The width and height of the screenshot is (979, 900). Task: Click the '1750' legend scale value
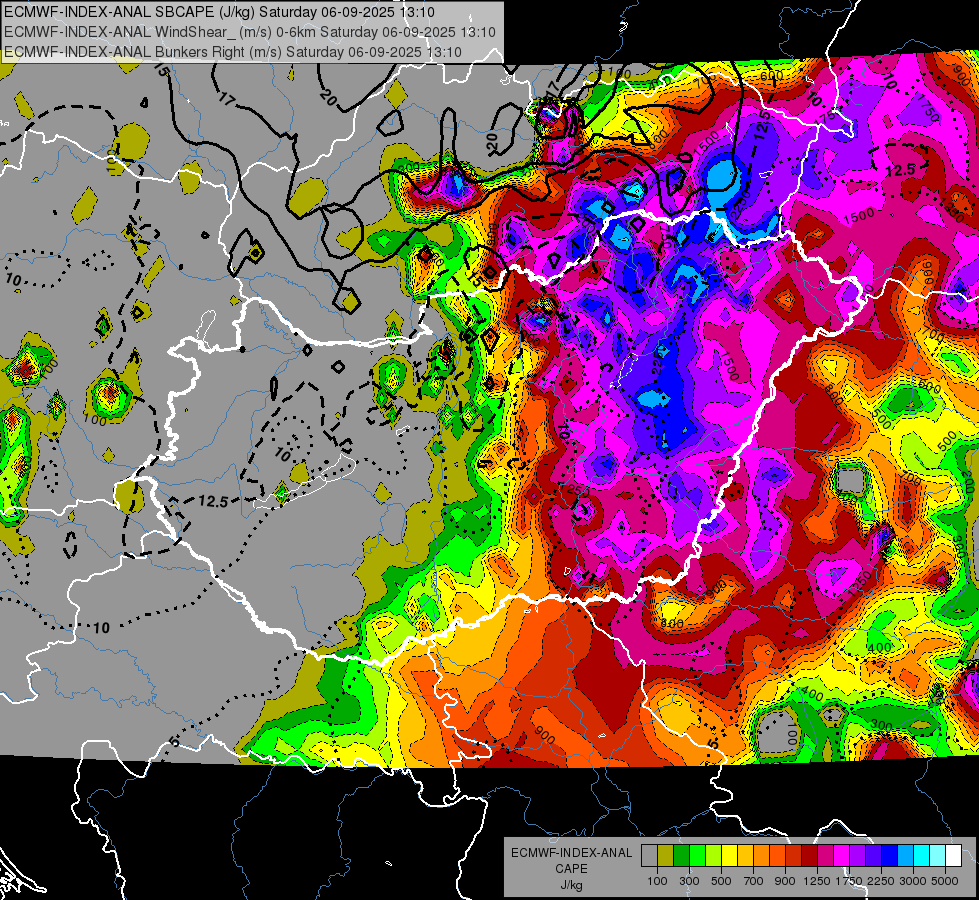pyautogui.click(x=849, y=881)
